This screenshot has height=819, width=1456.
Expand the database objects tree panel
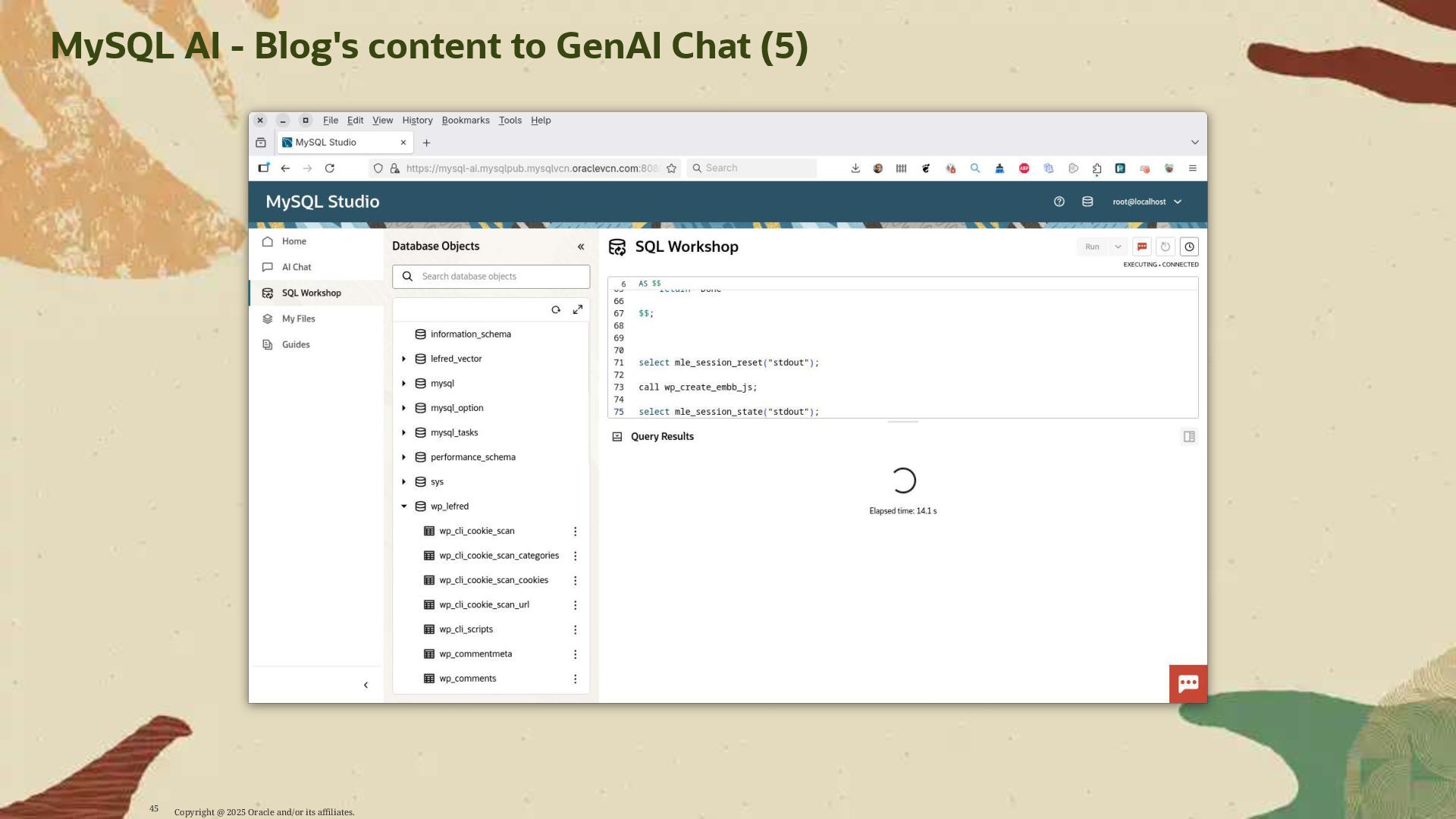(x=578, y=309)
